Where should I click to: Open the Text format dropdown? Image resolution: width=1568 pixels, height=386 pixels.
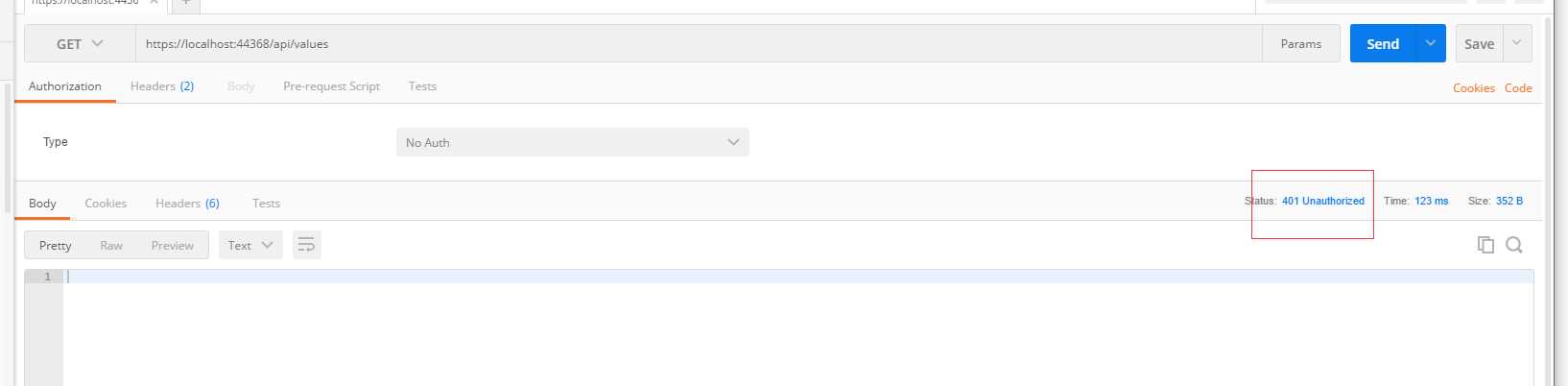click(250, 245)
